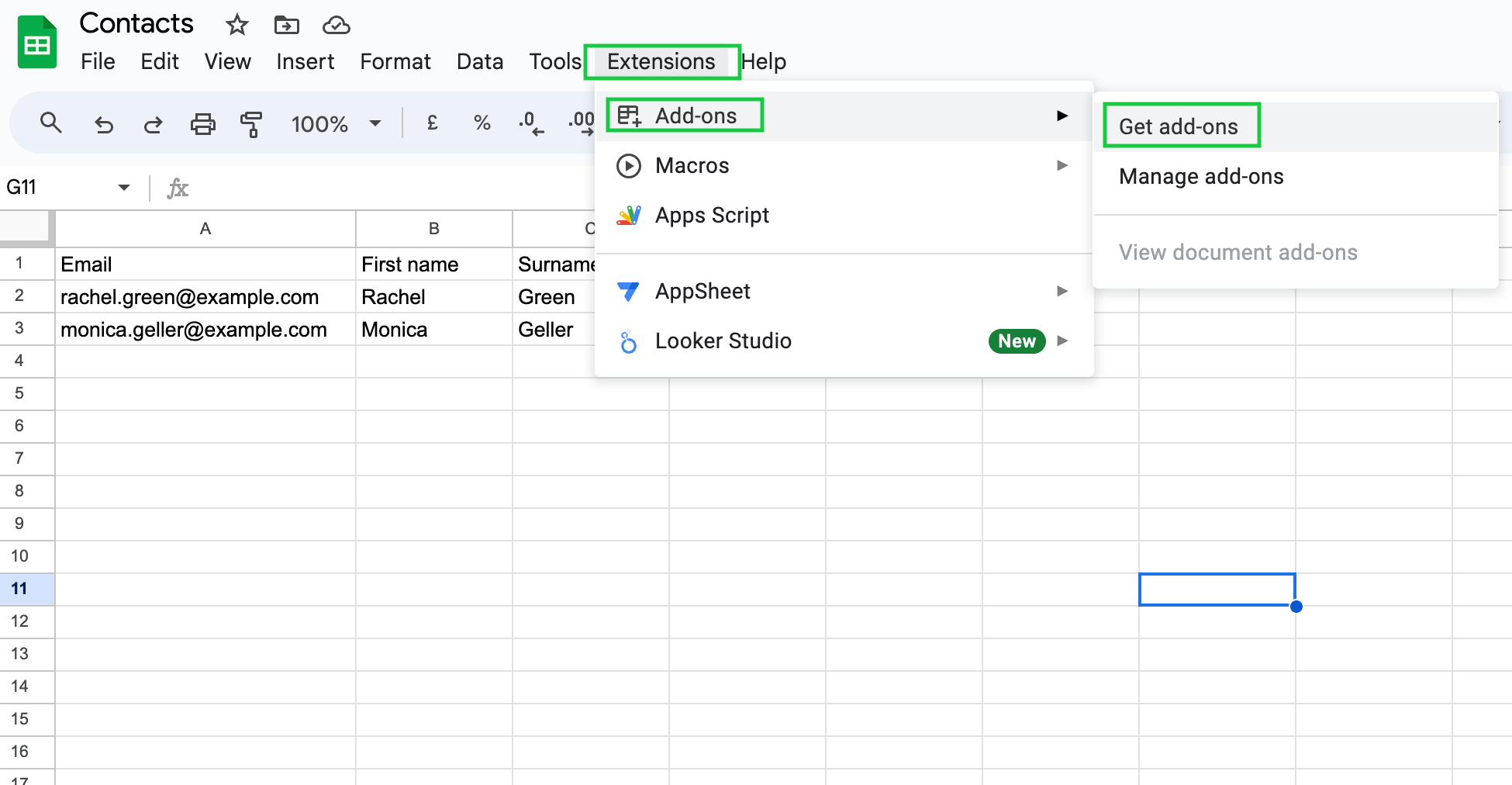Select the Looker Studio entry
This screenshot has height=785, width=1512.
coord(844,341)
